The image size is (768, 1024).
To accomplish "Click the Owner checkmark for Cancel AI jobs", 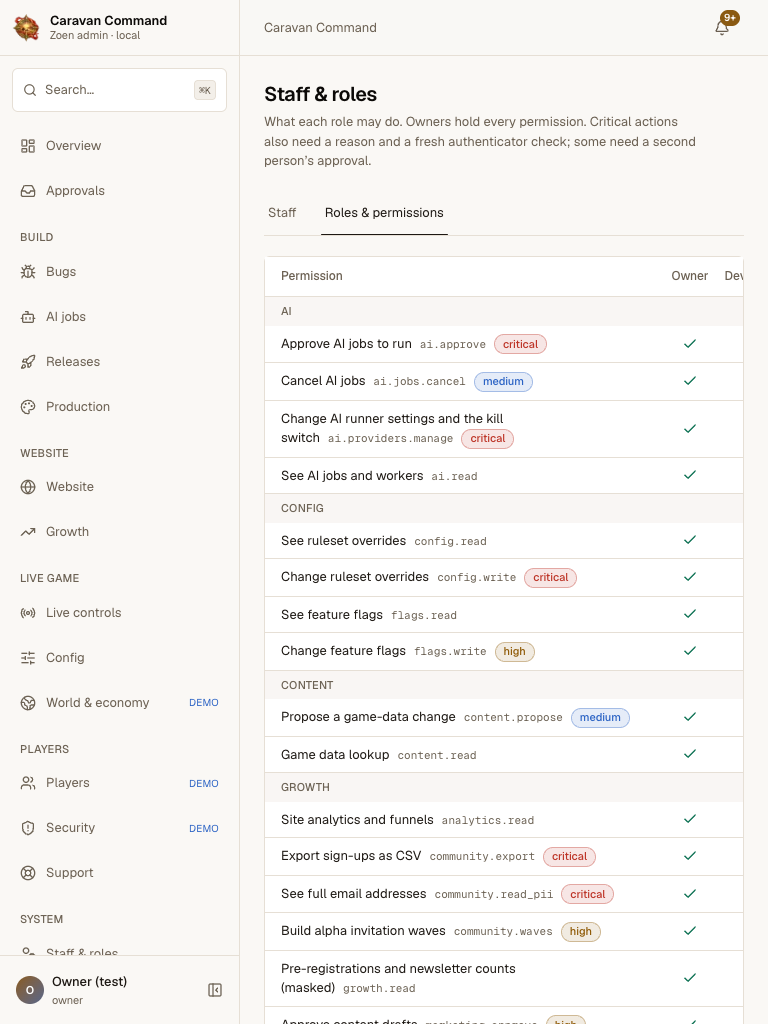I will [690, 381].
